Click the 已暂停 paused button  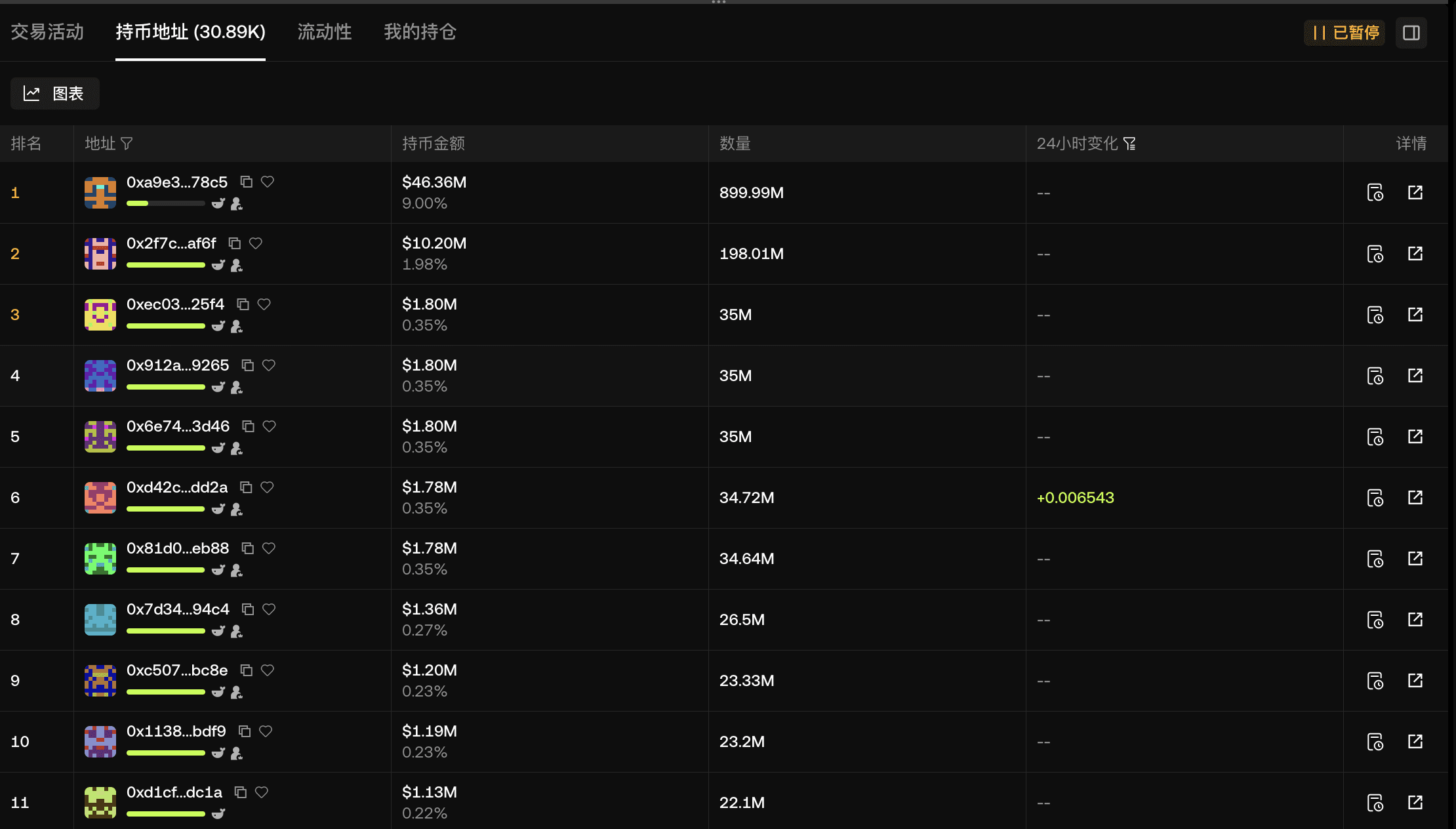click(x=1345, y=33)
